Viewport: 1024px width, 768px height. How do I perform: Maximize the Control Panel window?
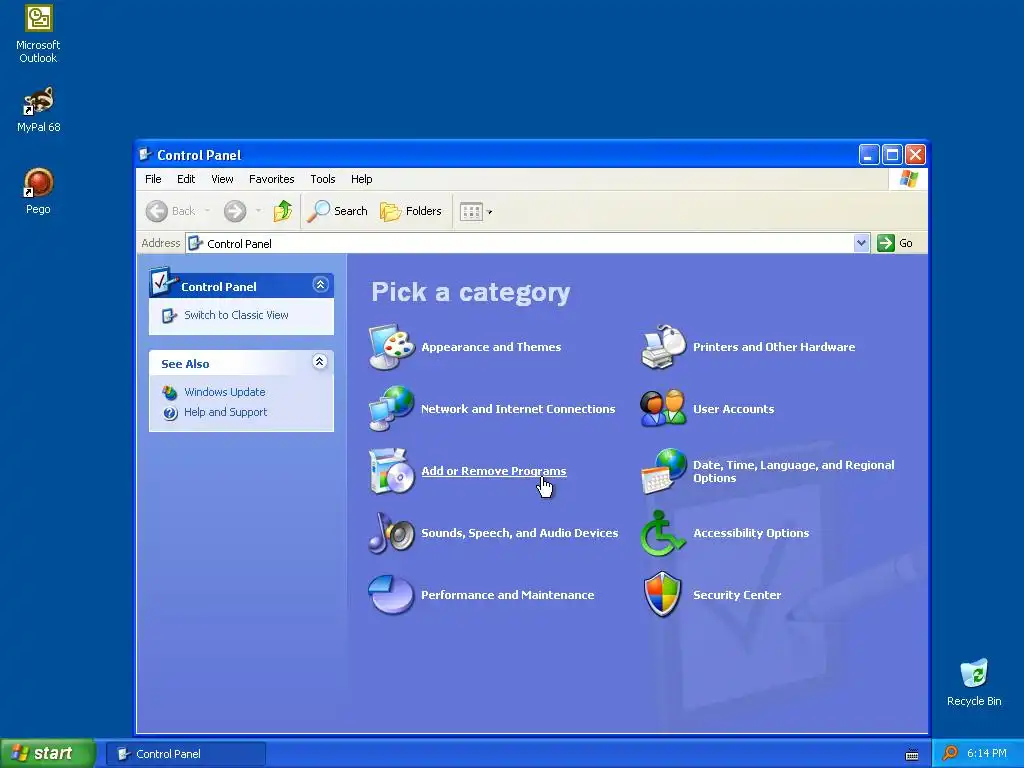coord(892,155)
